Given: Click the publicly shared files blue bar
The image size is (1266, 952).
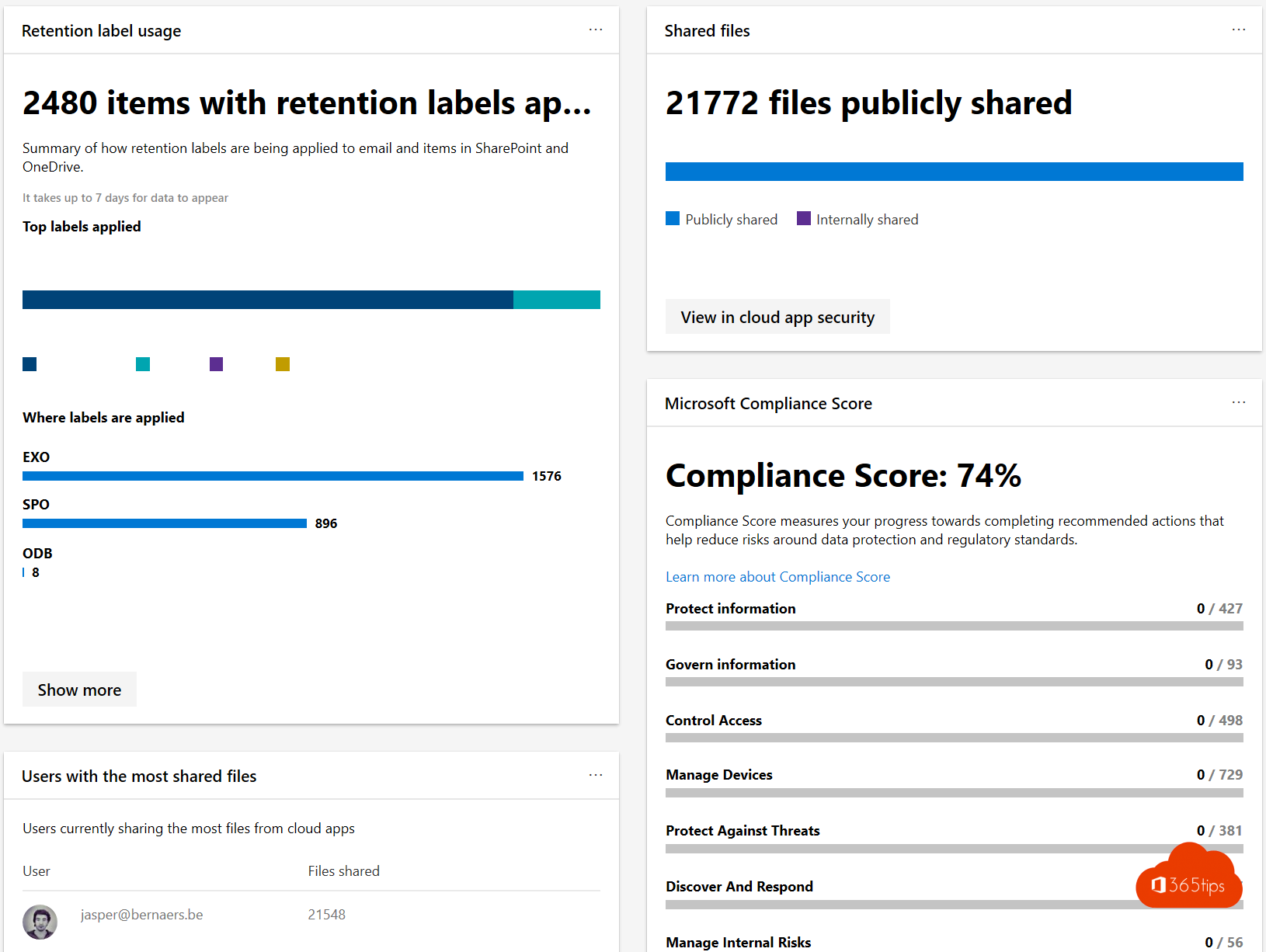Looking at the screenshot, I should click(955, 172).
